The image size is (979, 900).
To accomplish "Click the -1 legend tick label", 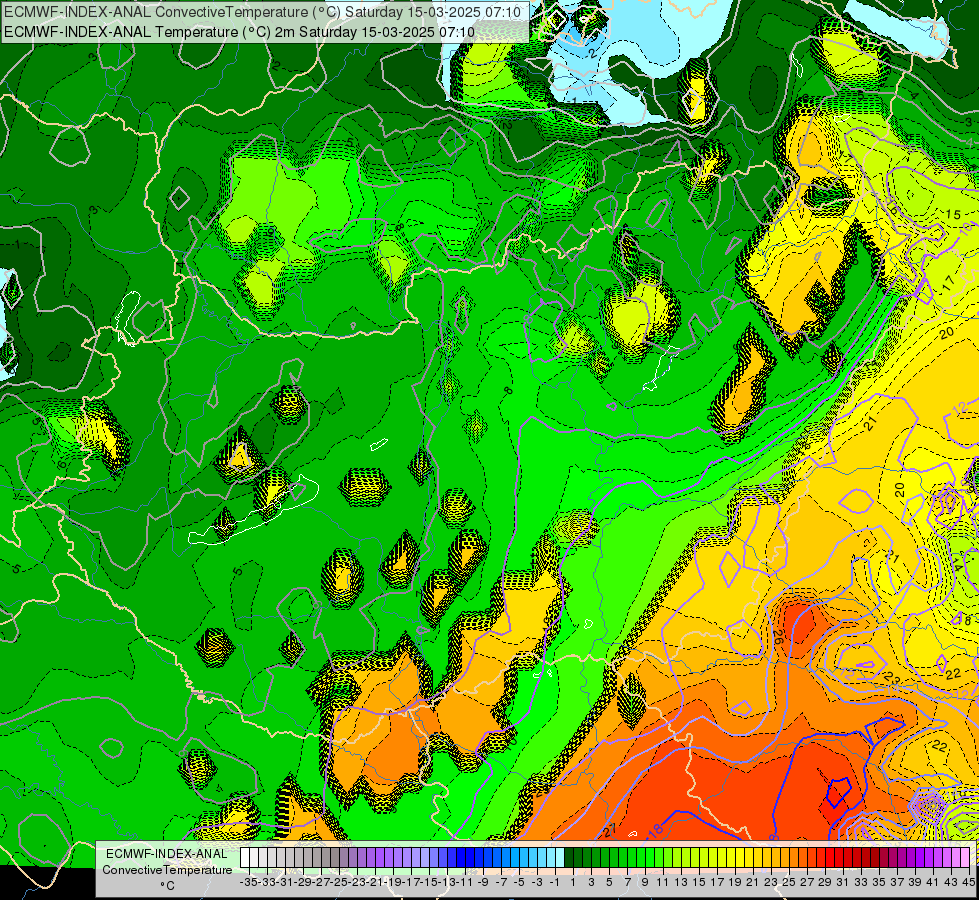I will (554, 883).
